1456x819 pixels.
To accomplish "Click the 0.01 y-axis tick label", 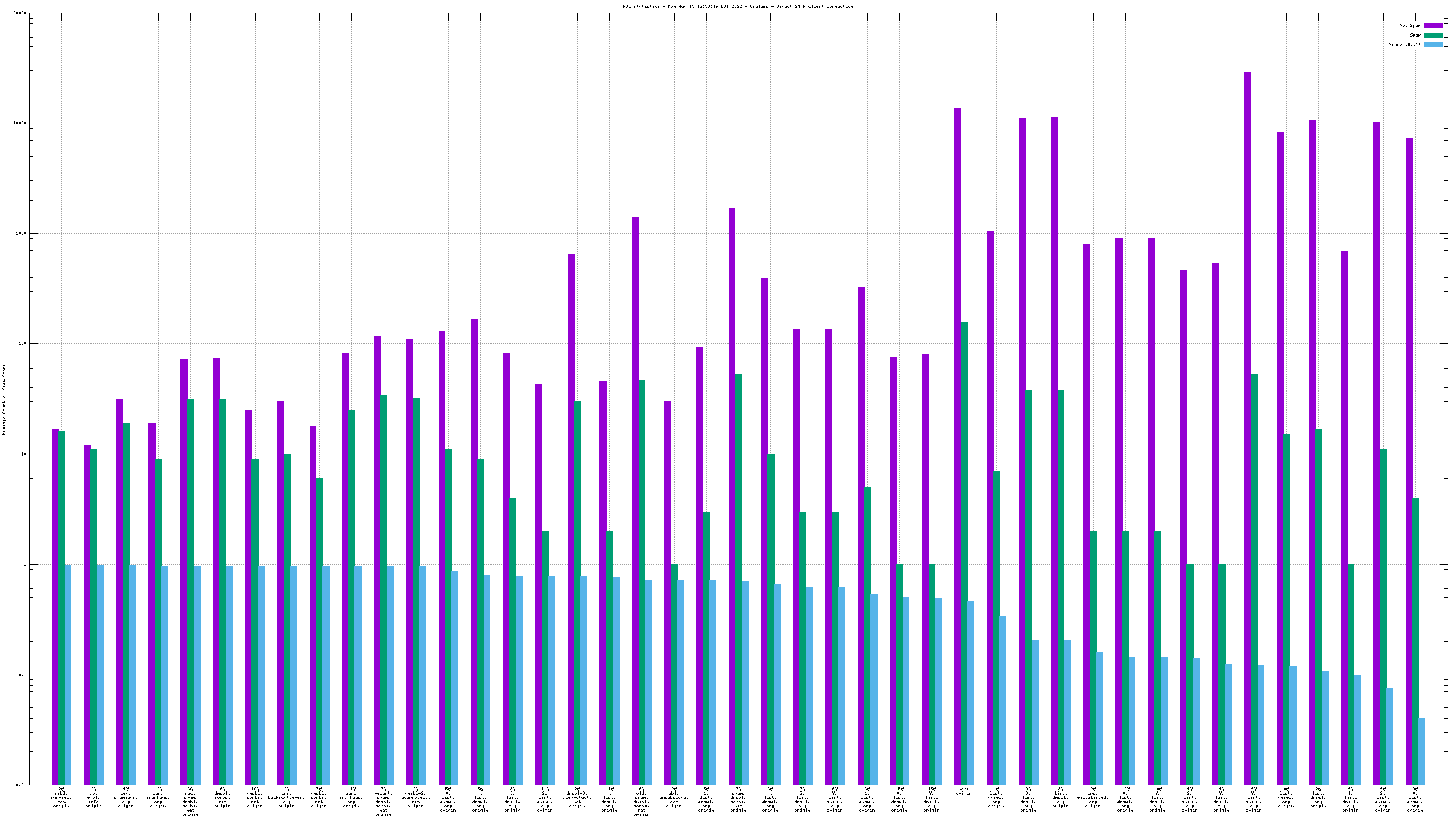I will (21, 785).
